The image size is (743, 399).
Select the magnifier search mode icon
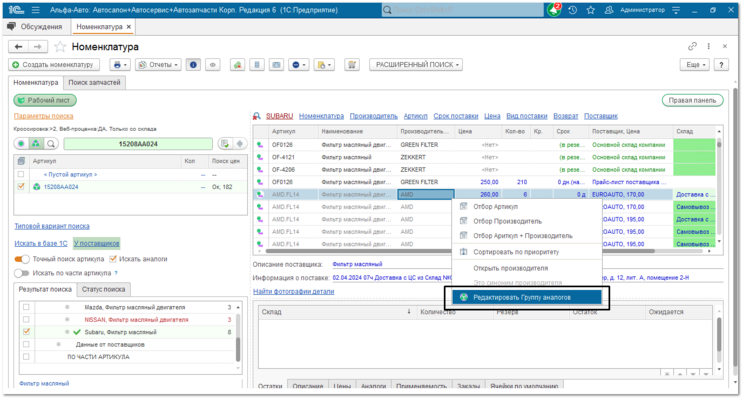point(51,144)
